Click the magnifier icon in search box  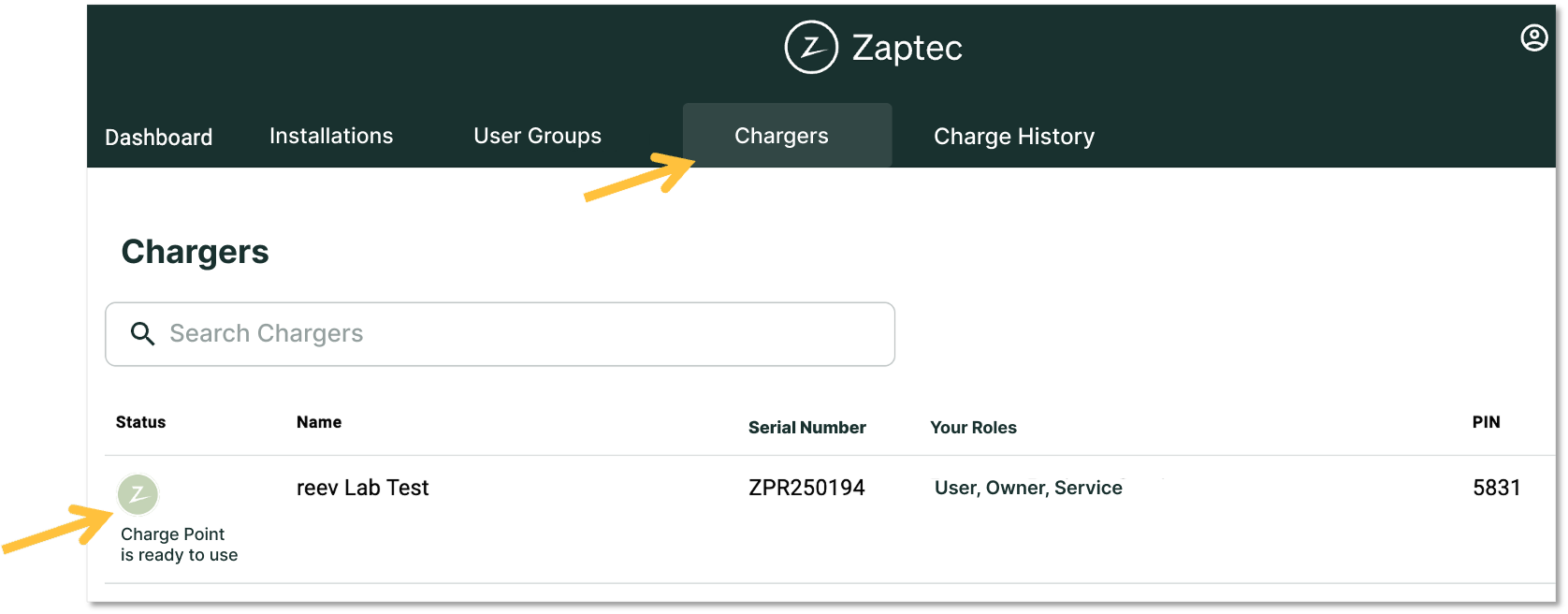click(x=142, y=333)
